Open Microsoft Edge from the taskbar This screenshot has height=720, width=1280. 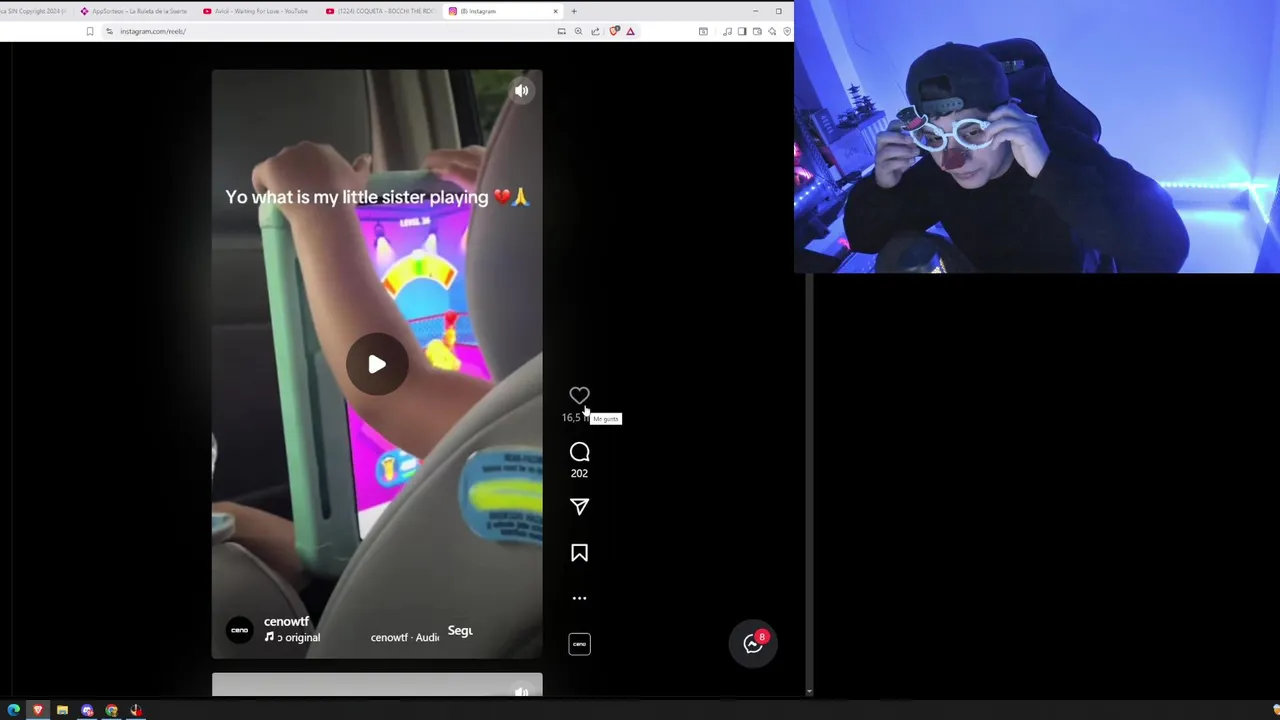click(13, 710)
